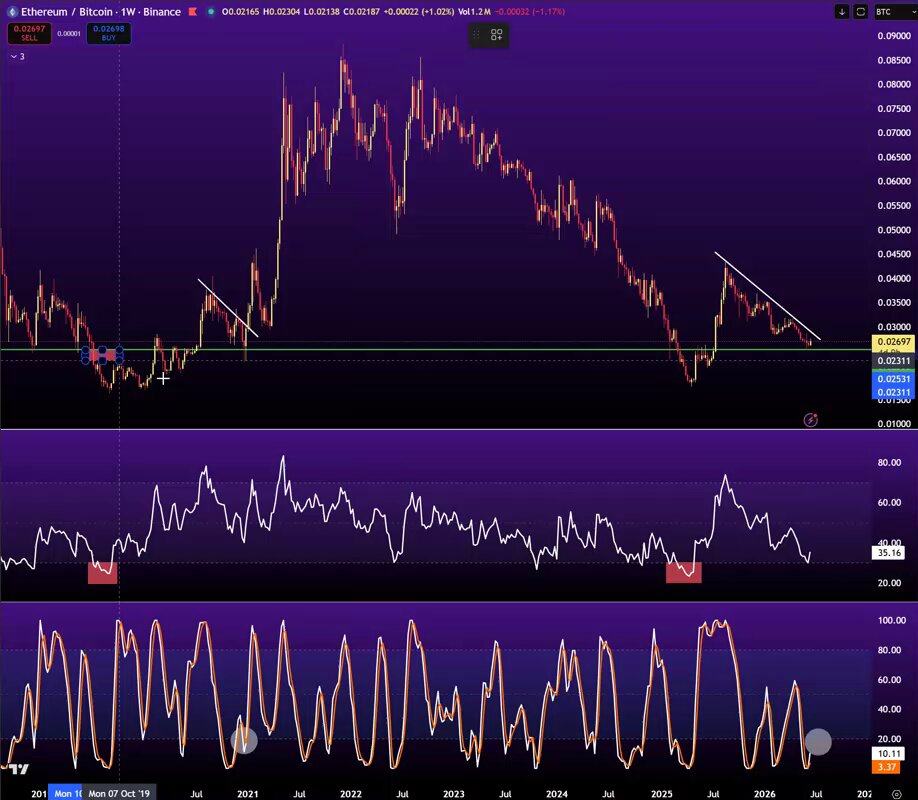Click the blue 0.02531 price label

[x=893, y=379]
